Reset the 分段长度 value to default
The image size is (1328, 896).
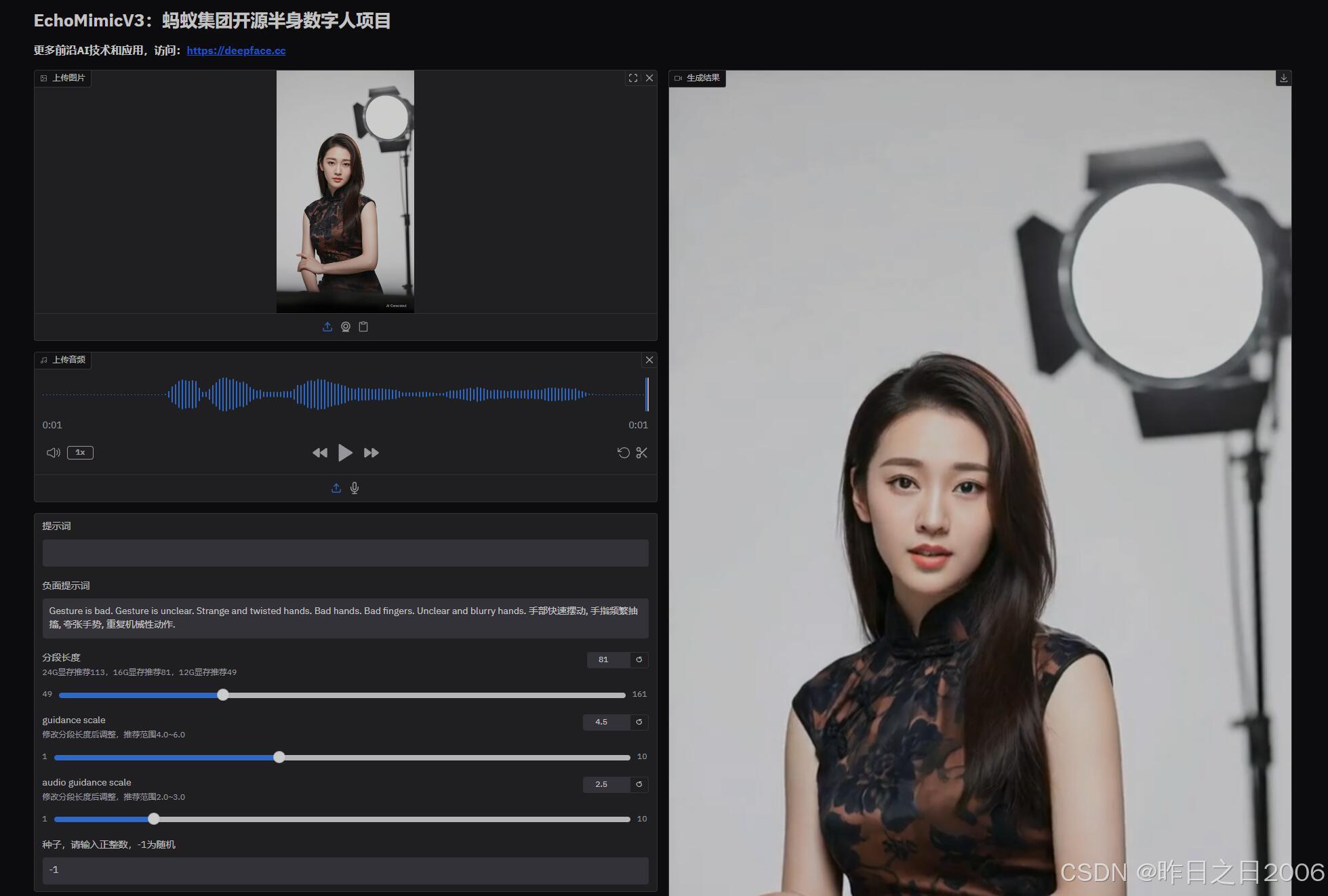[x=639, y=659]
